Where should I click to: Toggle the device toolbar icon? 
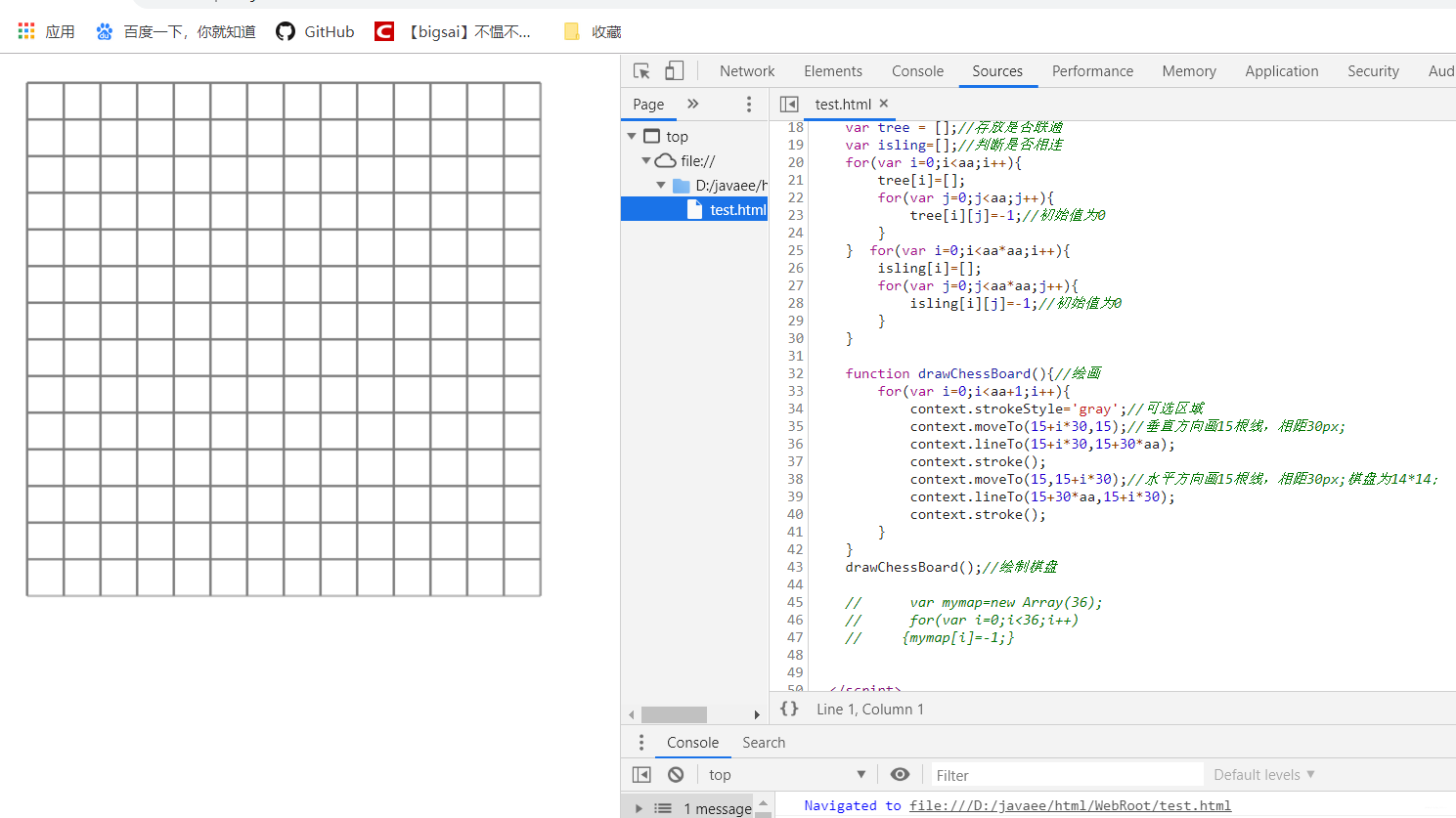click(674, 71)
